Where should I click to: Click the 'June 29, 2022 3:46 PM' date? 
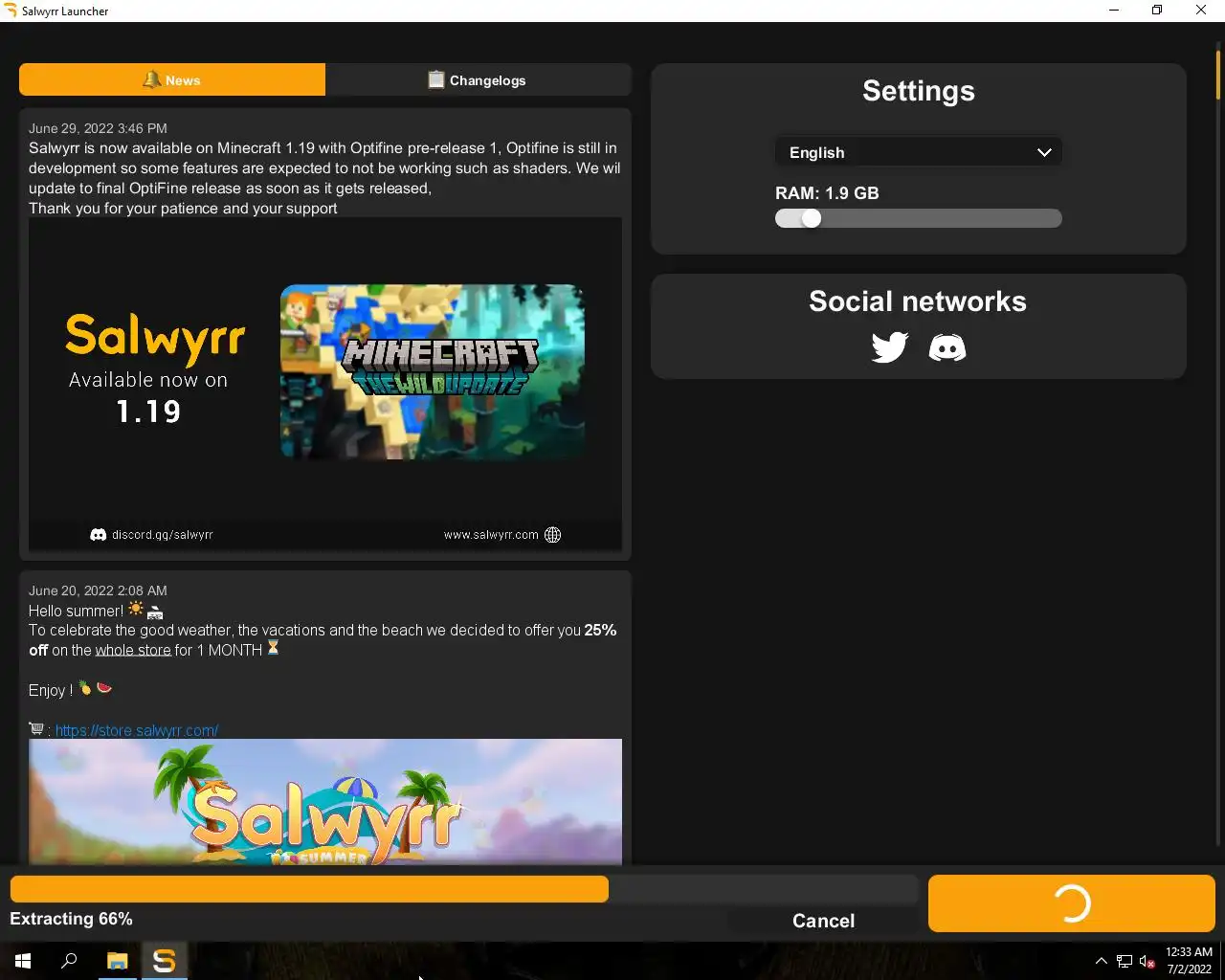tap(98, 128)
